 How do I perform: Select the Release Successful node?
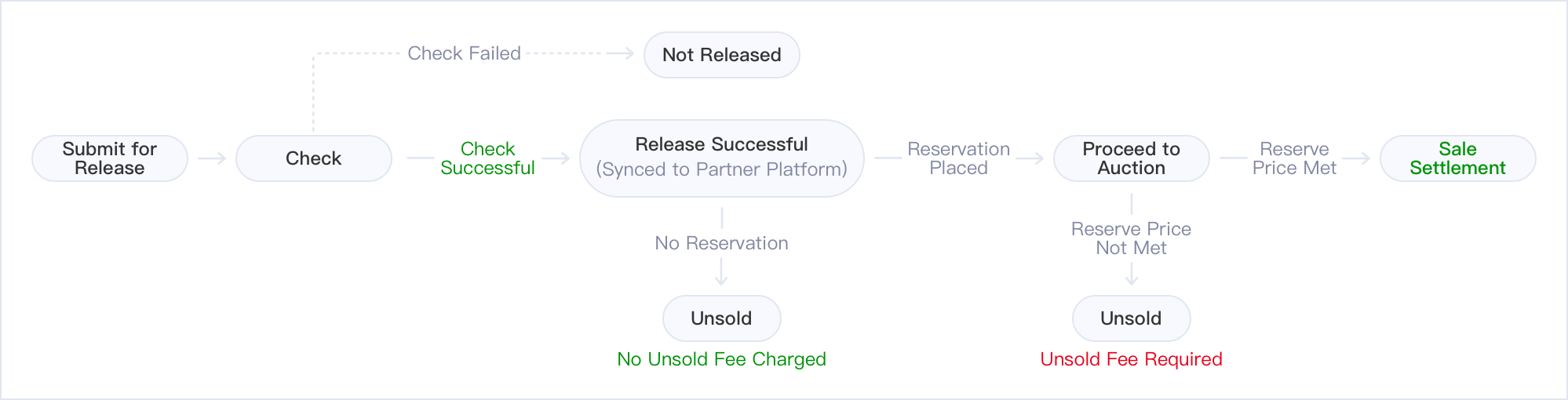click(722, 158)
